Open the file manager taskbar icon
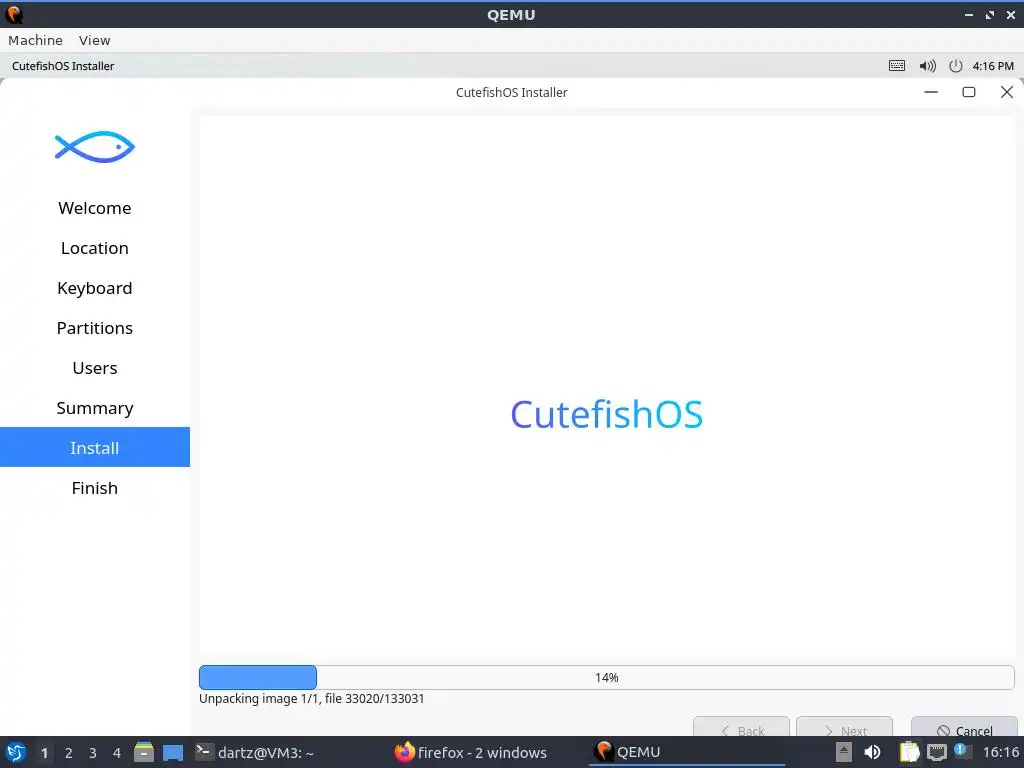 click(144, 752)
